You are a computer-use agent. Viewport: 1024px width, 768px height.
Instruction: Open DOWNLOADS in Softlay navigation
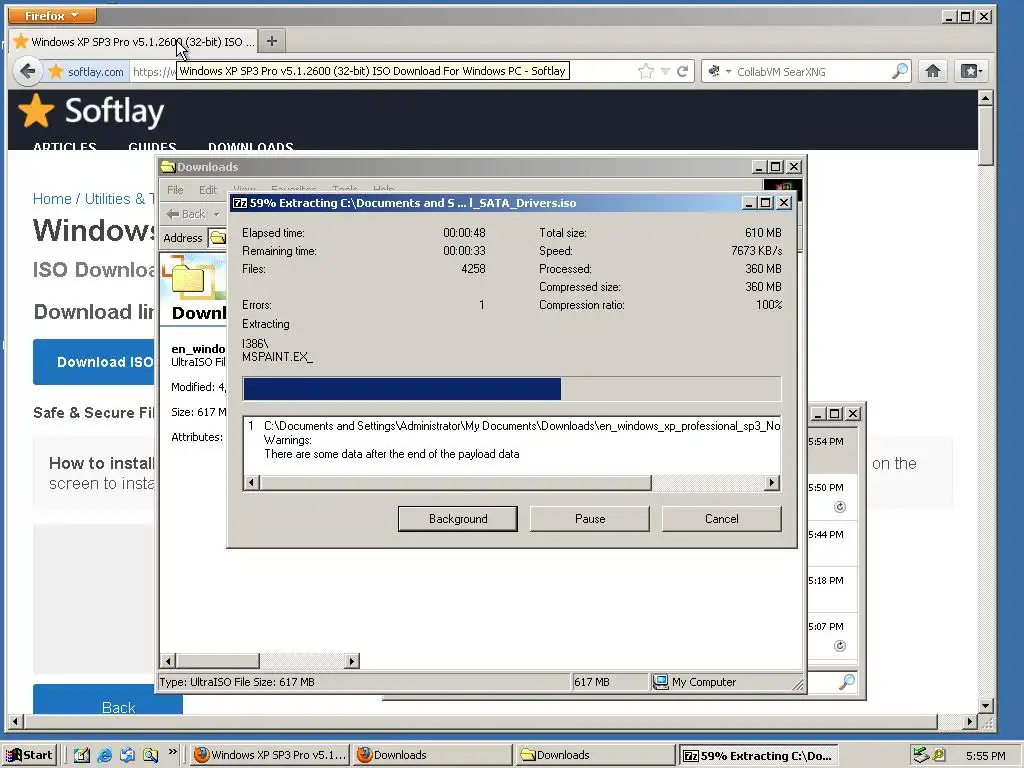(251, 146)
